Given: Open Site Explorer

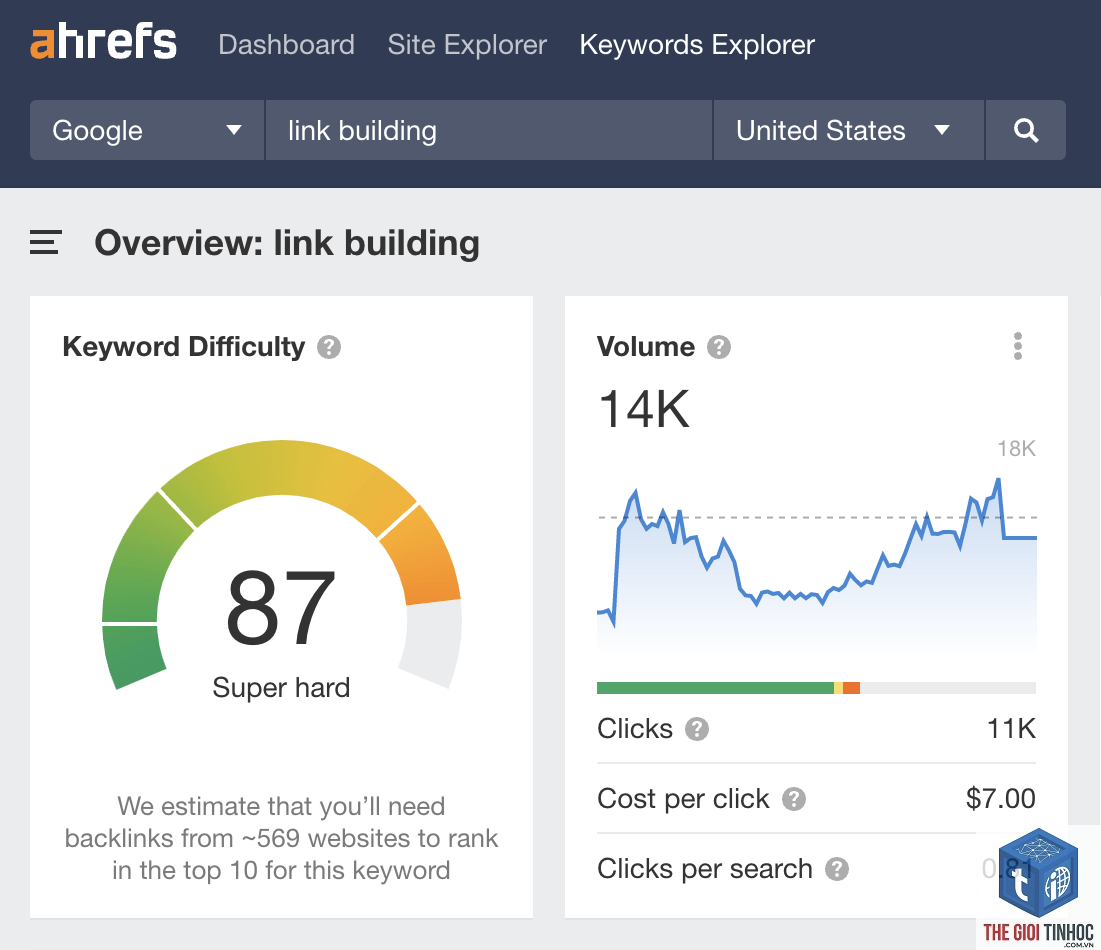Looking at the screenshot, I should click(467, 45).
